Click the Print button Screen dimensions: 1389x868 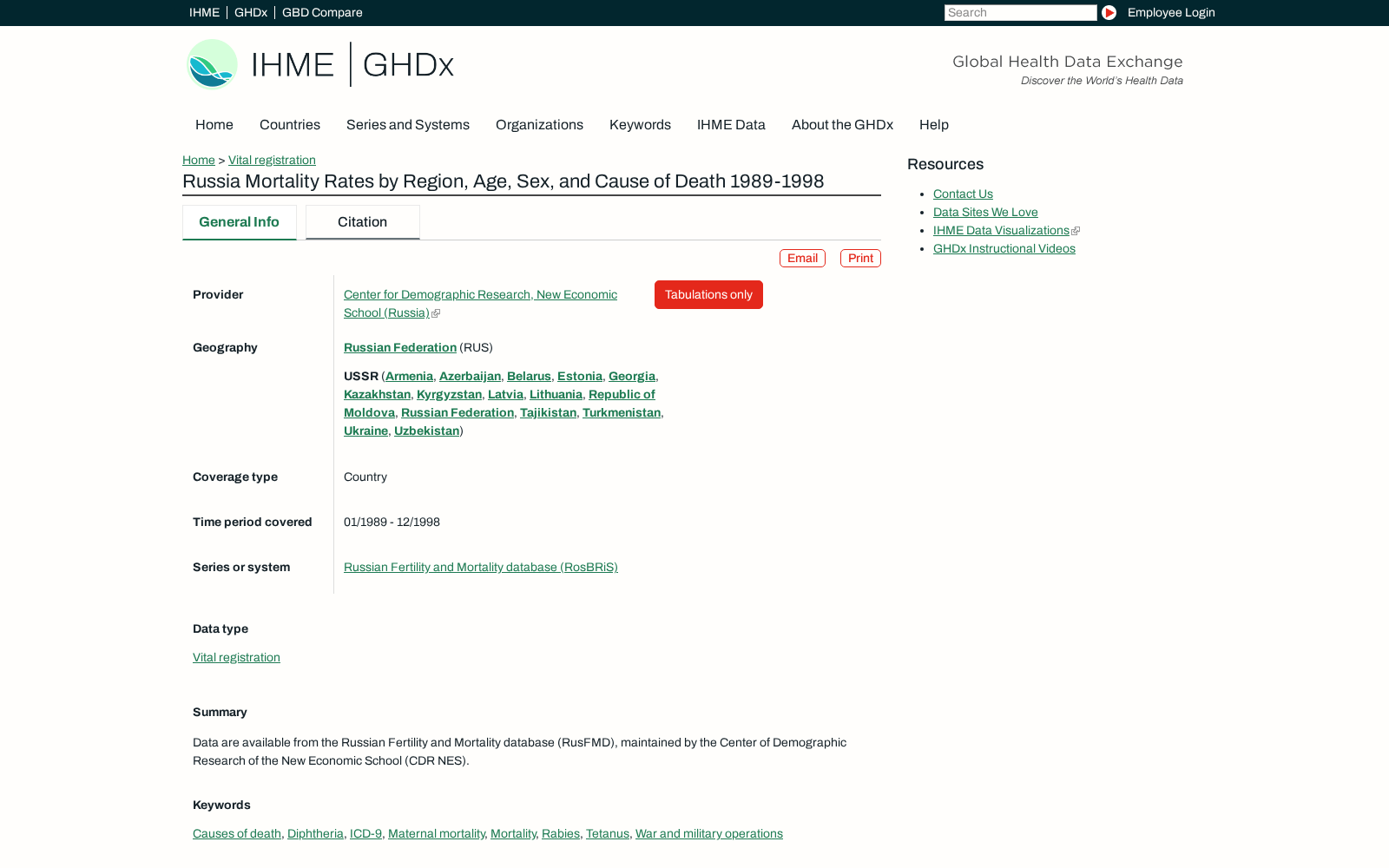(860, 259)
